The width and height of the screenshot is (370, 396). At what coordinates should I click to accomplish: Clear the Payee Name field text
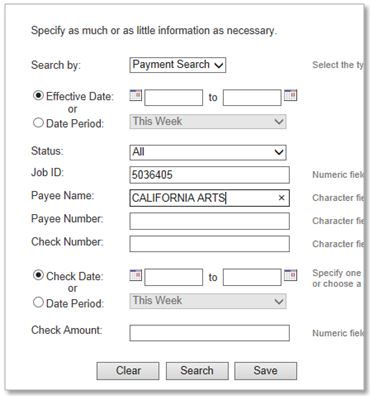(281, 198)
